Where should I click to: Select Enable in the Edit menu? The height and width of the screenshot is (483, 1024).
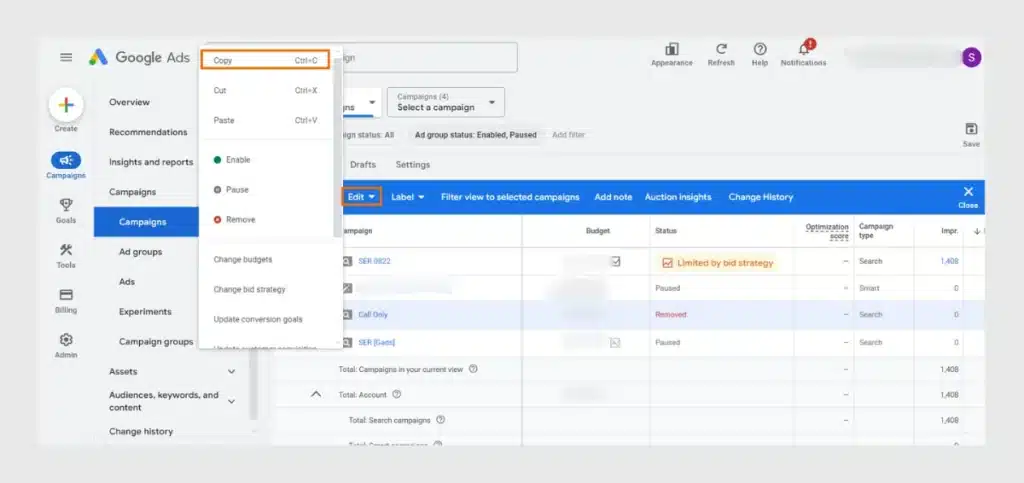pos(265,160)
